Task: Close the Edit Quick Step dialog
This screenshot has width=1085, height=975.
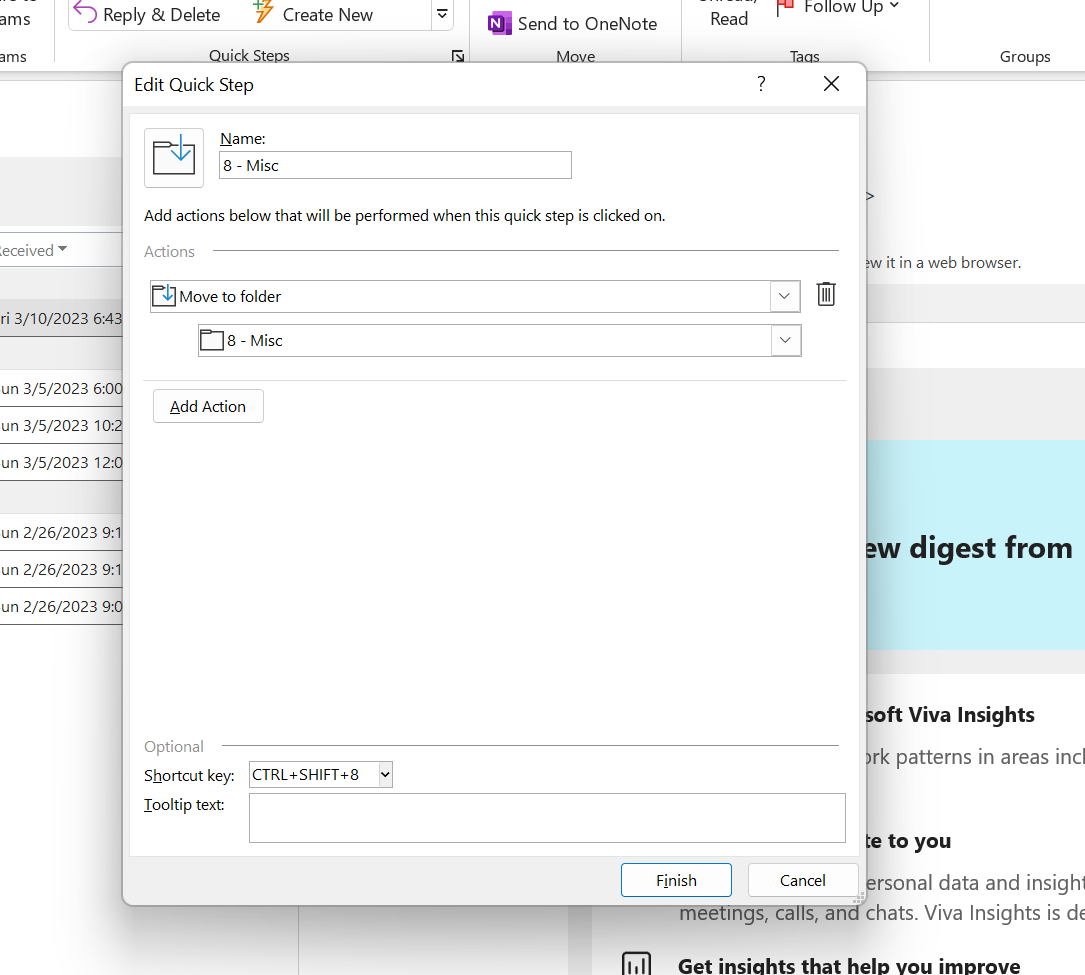Action: pos(832,84)
